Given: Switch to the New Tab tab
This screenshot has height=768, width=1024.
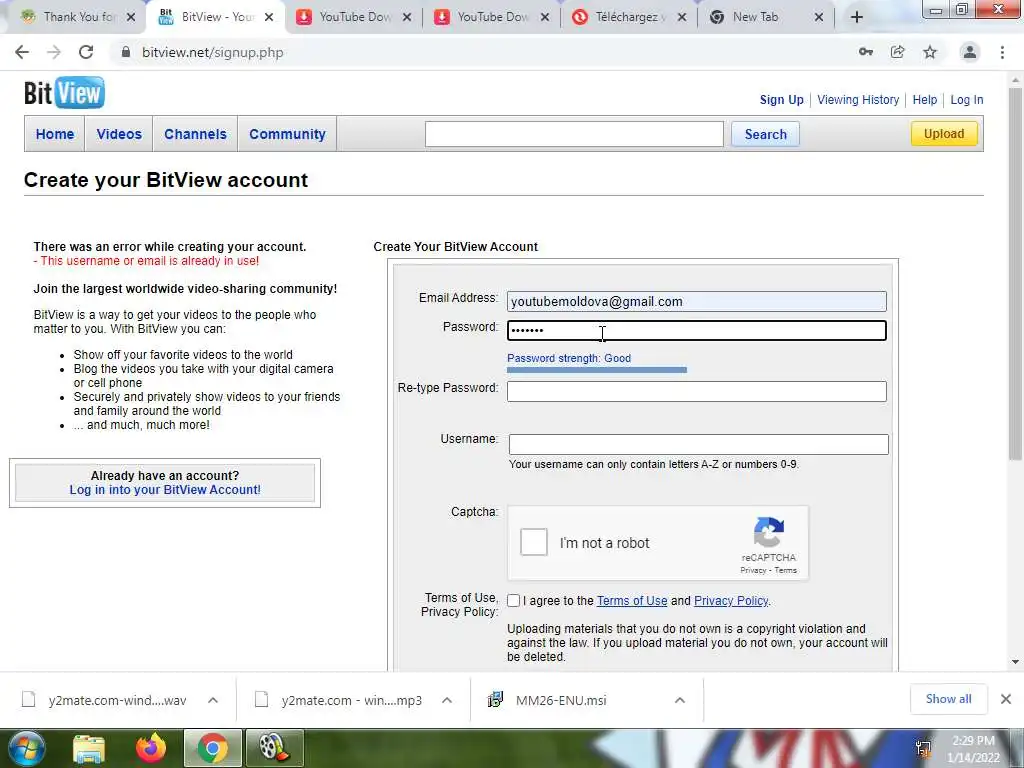Looking at the screenshot, I should [756, 18].
